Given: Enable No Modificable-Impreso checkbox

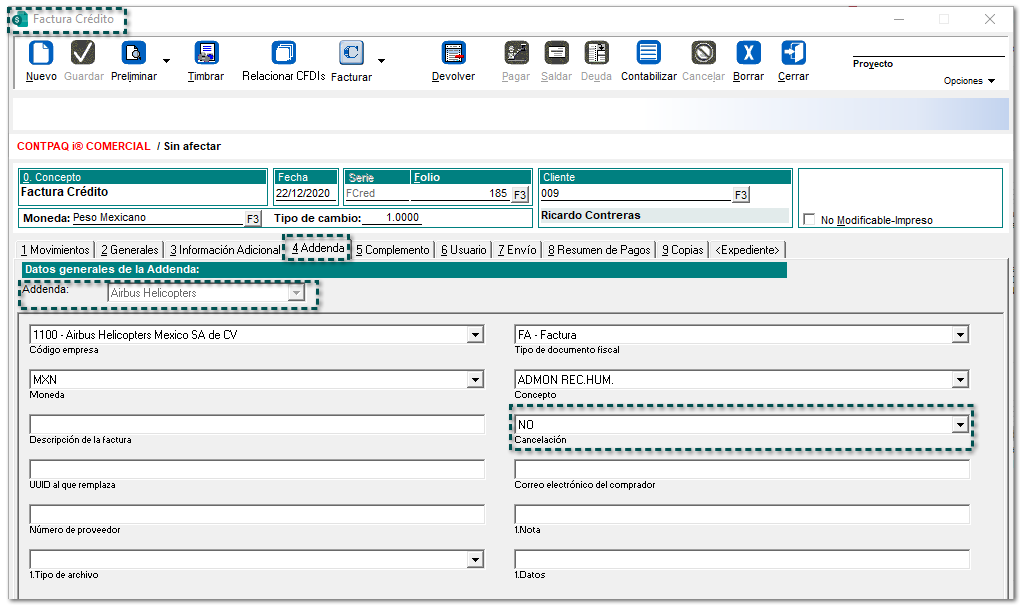Looking at the screenshot, I should (810, 220).
